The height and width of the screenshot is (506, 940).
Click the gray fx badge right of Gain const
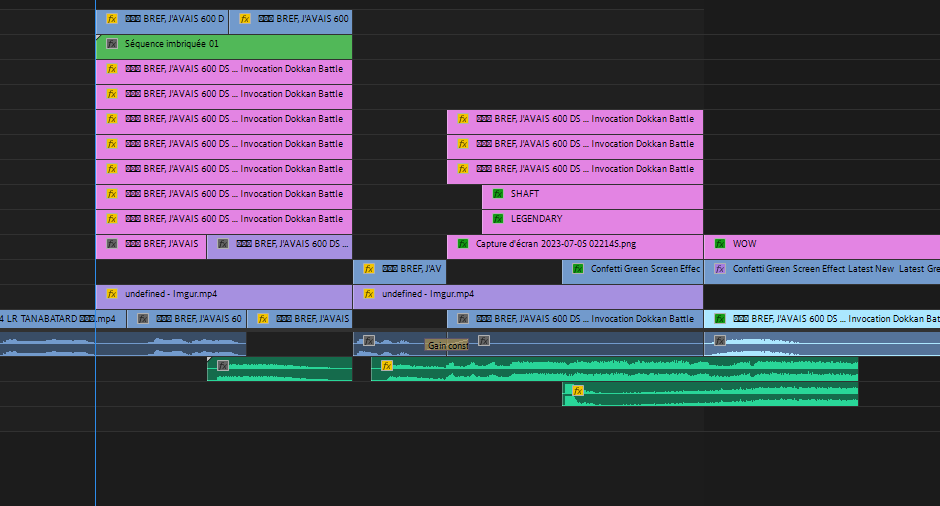tap(484, 341)
